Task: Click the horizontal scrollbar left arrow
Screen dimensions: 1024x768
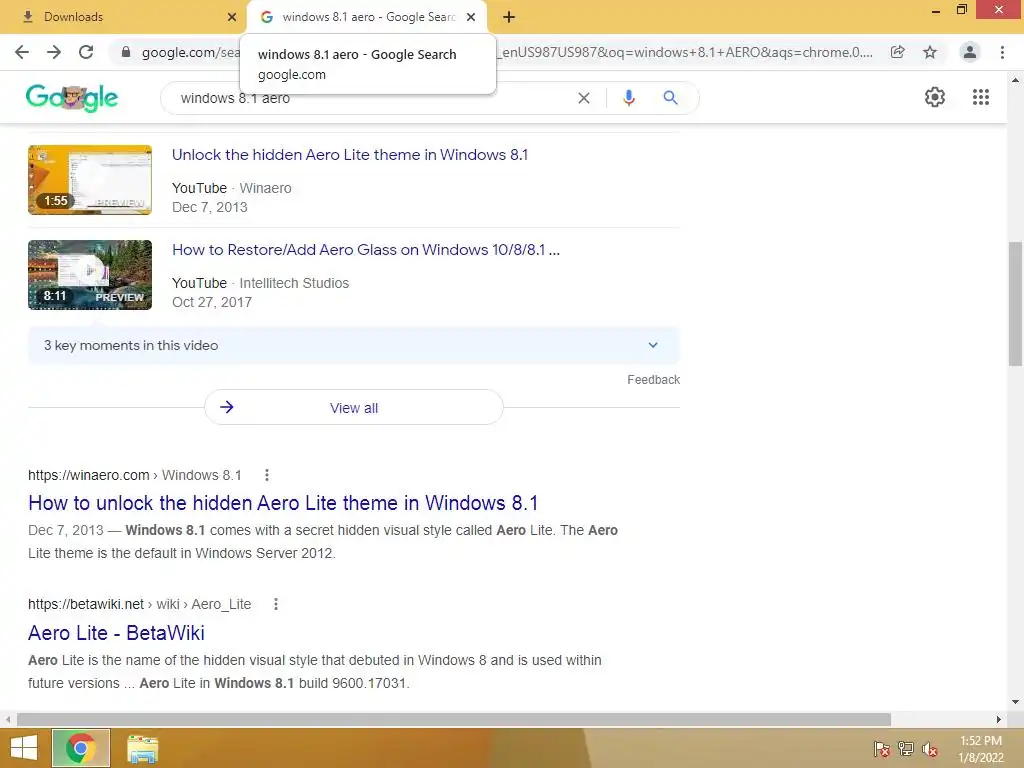Action: point(8,719)
